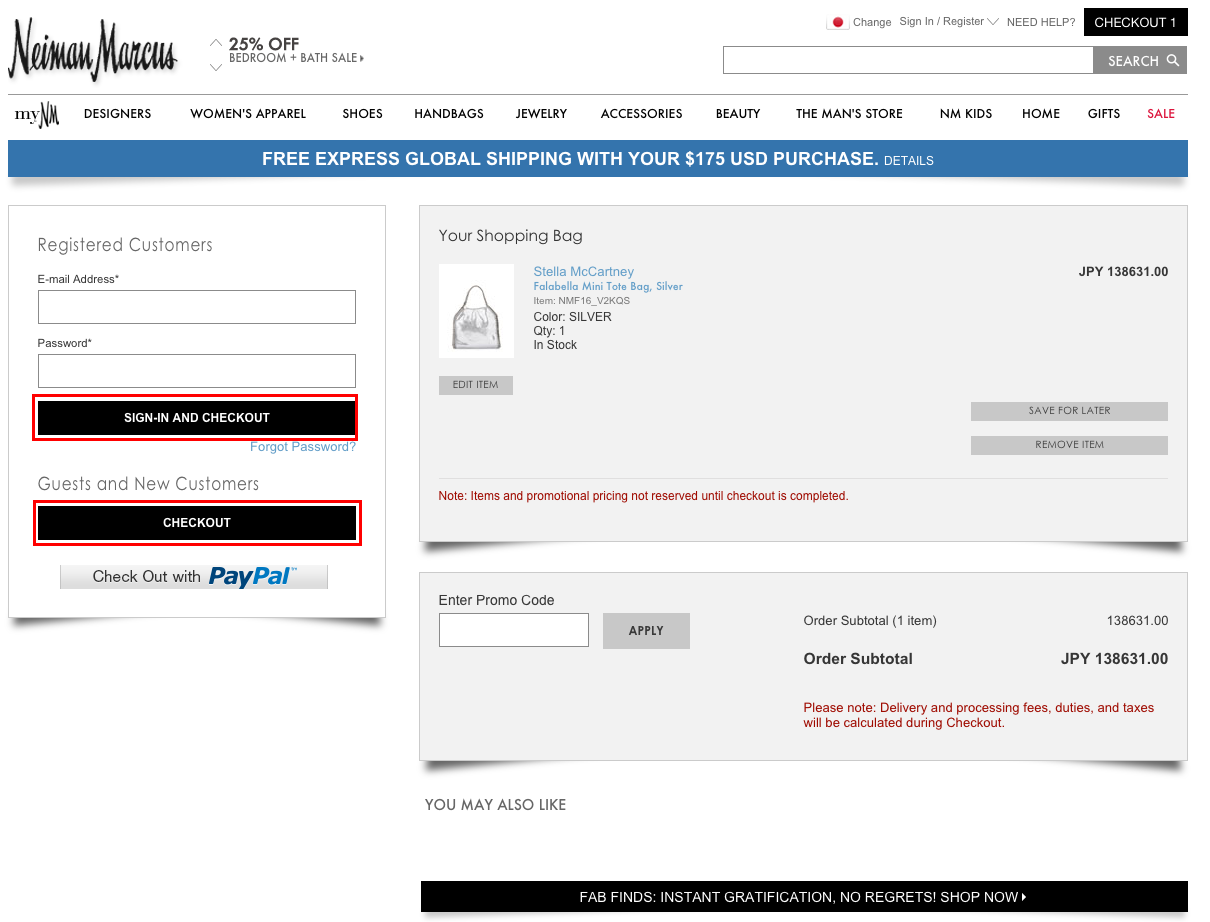The height and width of the screenshot is (922, 1210).
Task: Open the Sign In / Register dropdown
Action: tap(948, 21)
